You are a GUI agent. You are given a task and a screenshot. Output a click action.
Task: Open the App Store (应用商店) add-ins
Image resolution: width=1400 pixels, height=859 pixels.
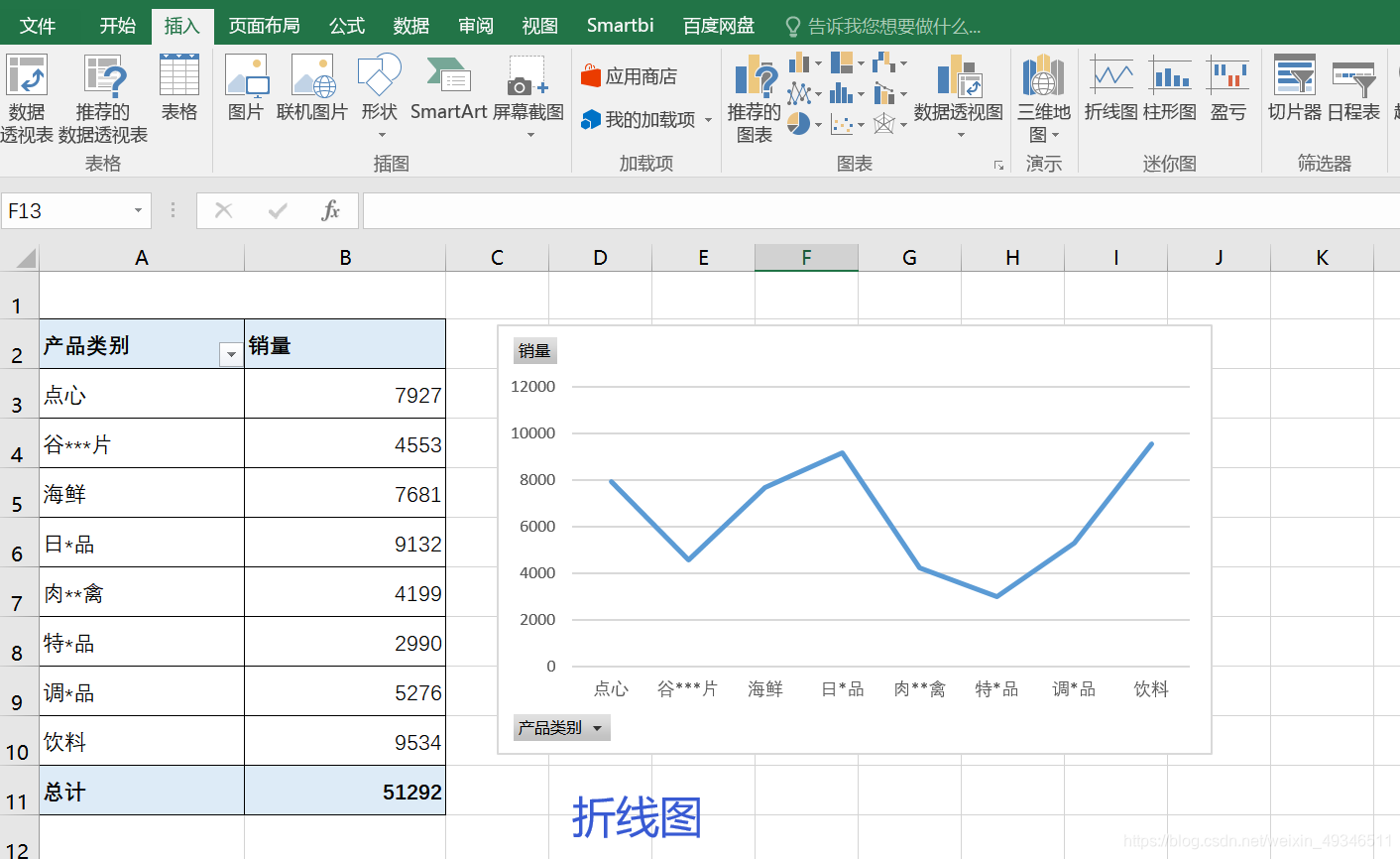[x=630, y=76]
